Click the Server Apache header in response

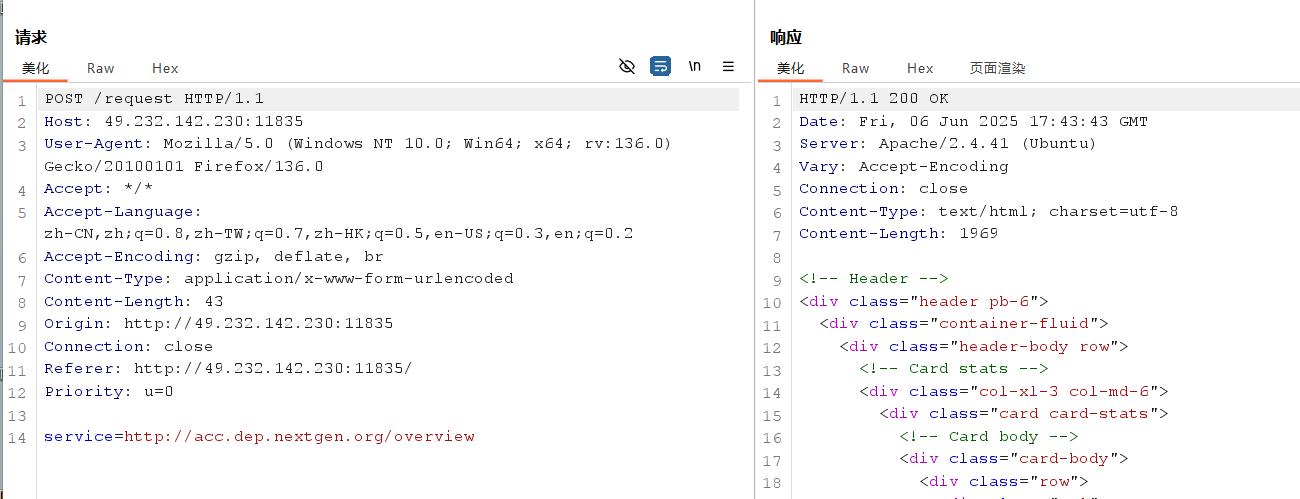(947, 144)
